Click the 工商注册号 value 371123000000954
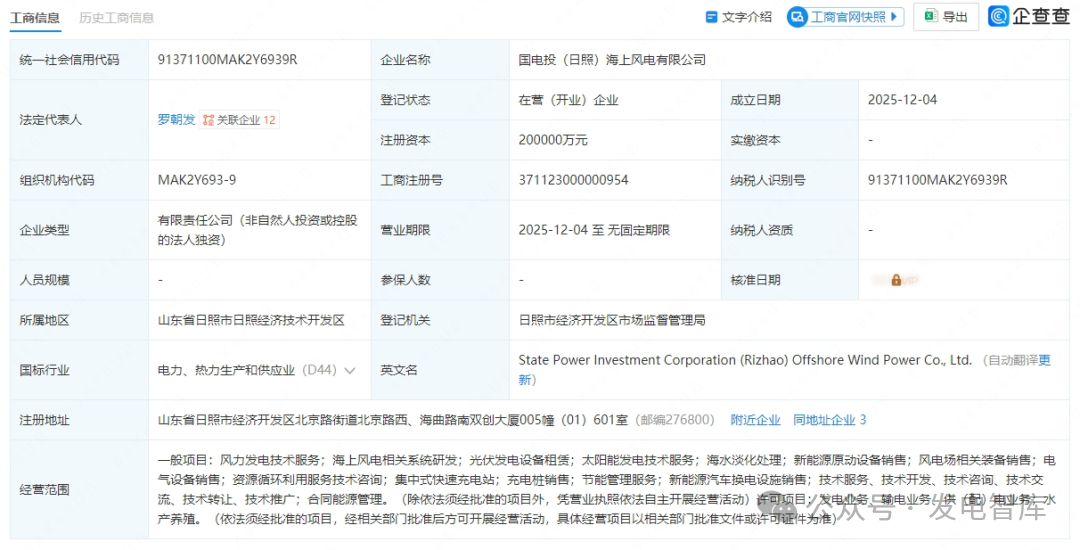 pos(573,180)
